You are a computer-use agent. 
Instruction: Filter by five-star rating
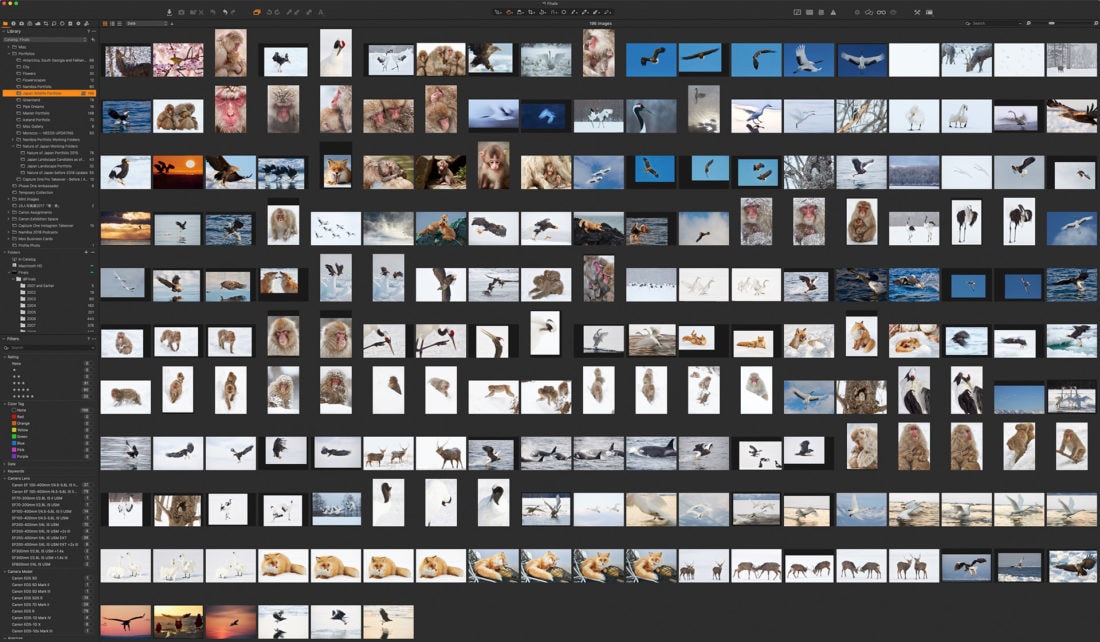[22, 396]
